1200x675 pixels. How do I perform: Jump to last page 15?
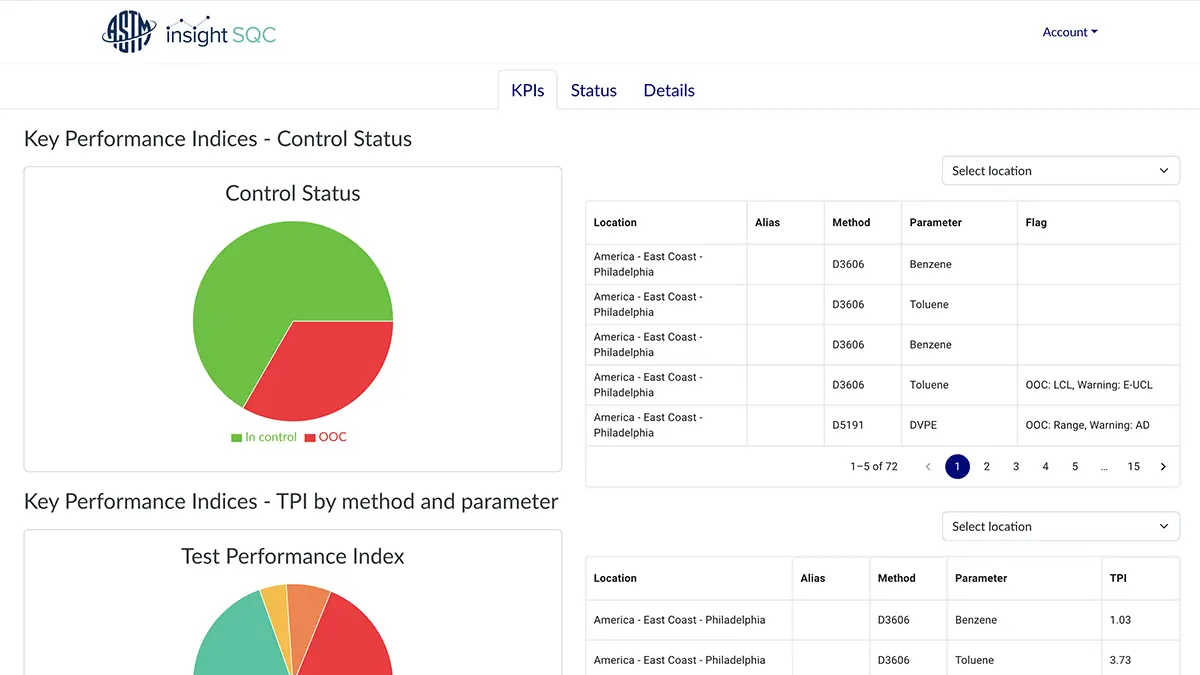point(1134,467)
